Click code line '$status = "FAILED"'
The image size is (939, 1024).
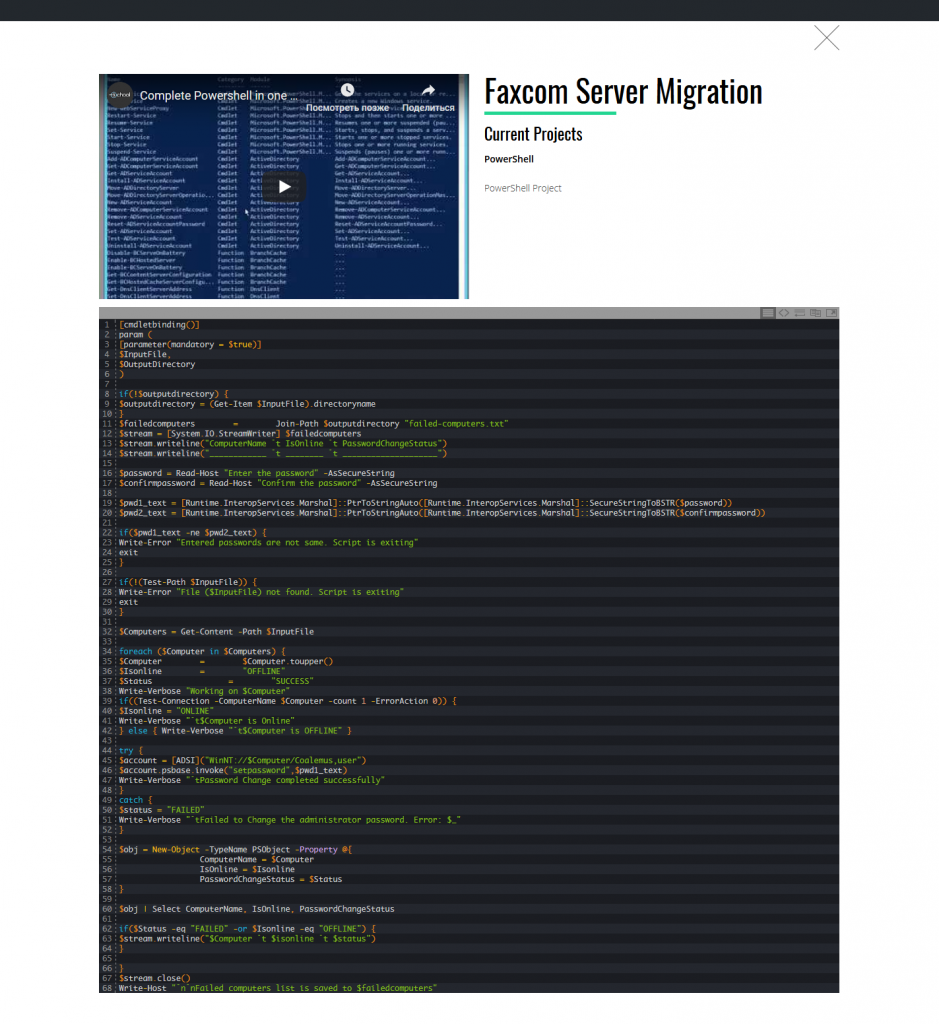pos(161,810)
